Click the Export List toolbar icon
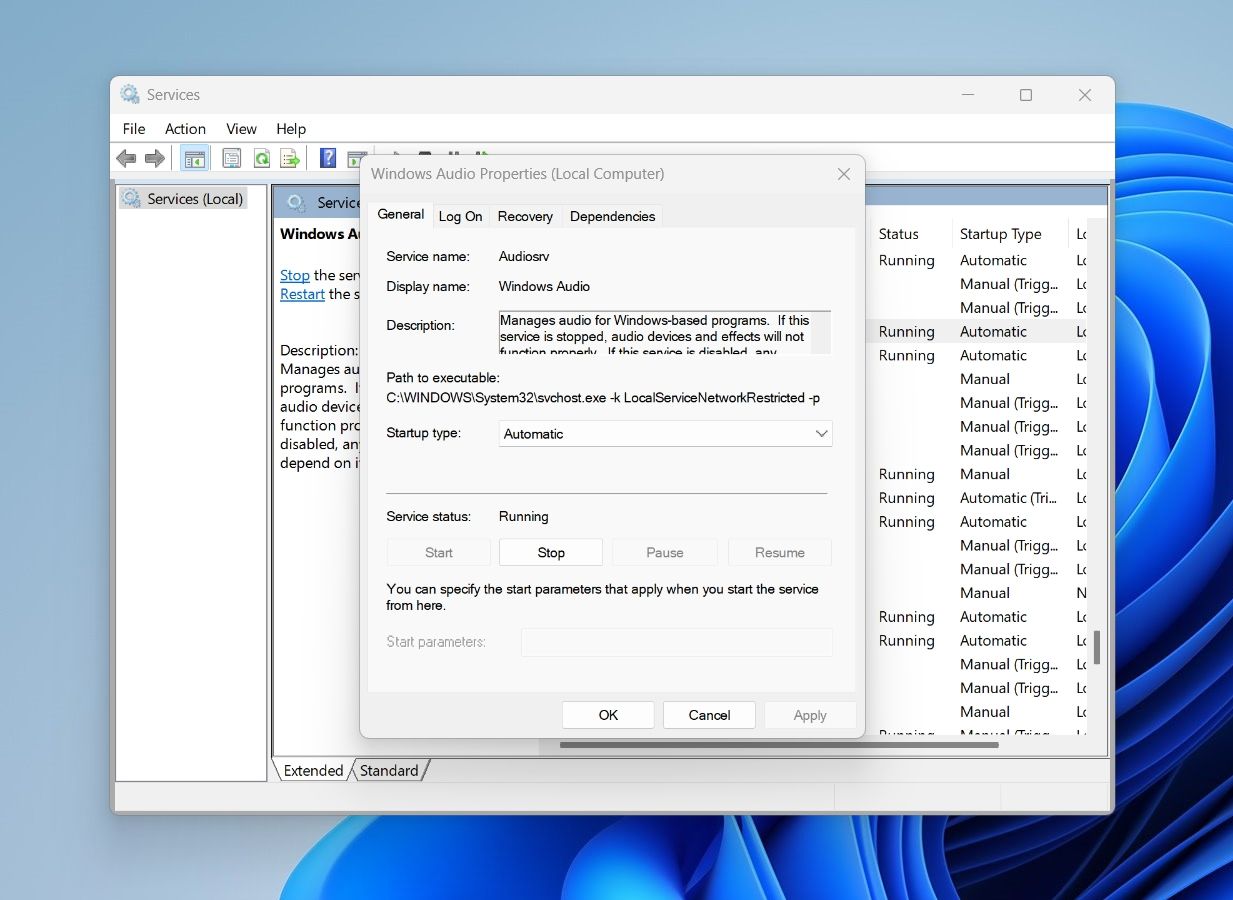The height and width of the screenshot is (900, 1233). pyautogui.click(x=290, y=158)
